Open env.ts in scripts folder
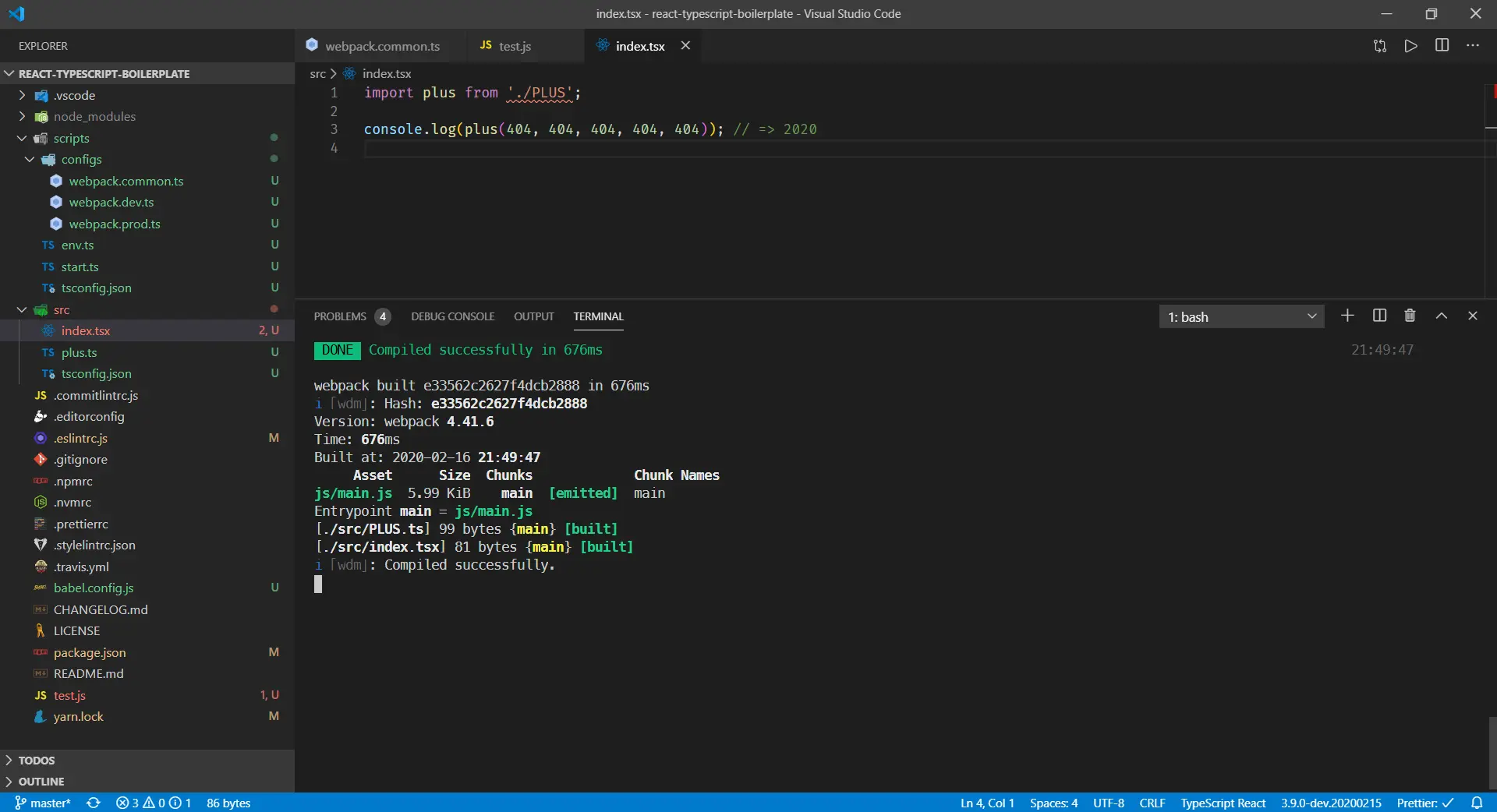The image size is (1497, 812). tap(147, 245)
